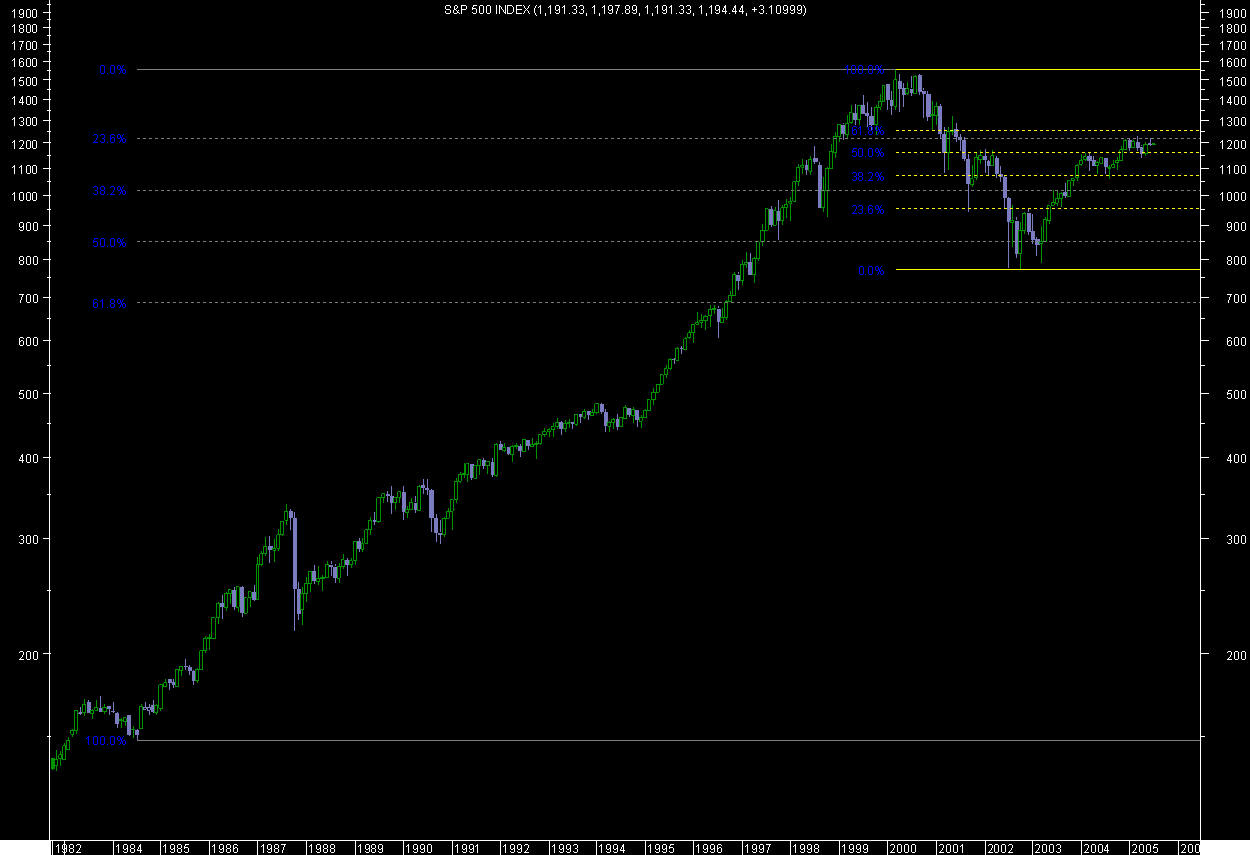
Task: Click the 1995 year label on time axis
Action: 660,848
